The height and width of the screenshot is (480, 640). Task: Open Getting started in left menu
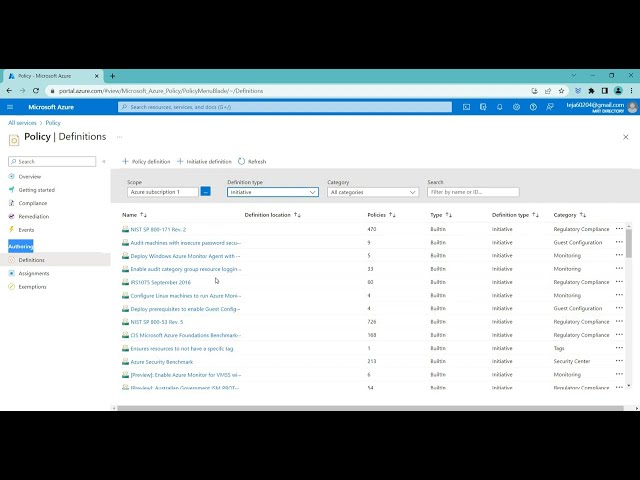tap(36, 190)
